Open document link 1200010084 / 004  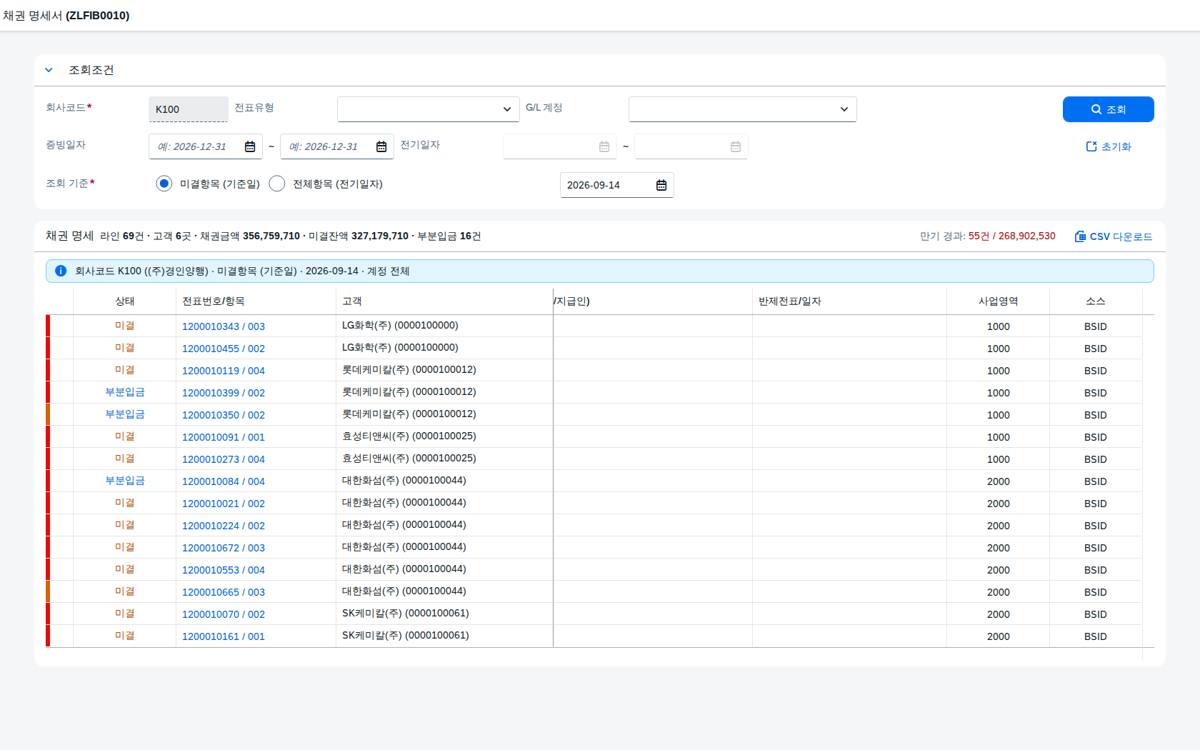(x=223, y=481)
